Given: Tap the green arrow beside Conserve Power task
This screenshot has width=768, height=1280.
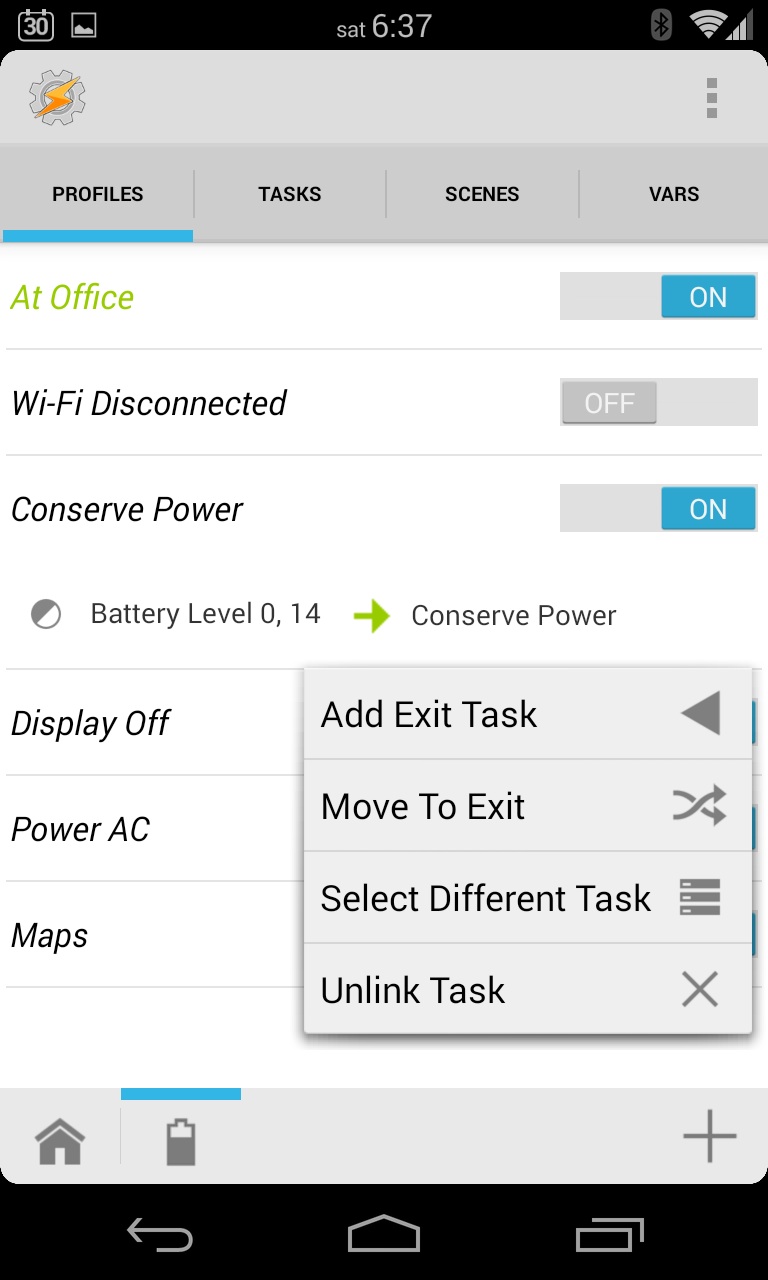Looking at the screenshot, I should [x=371, y=615].
